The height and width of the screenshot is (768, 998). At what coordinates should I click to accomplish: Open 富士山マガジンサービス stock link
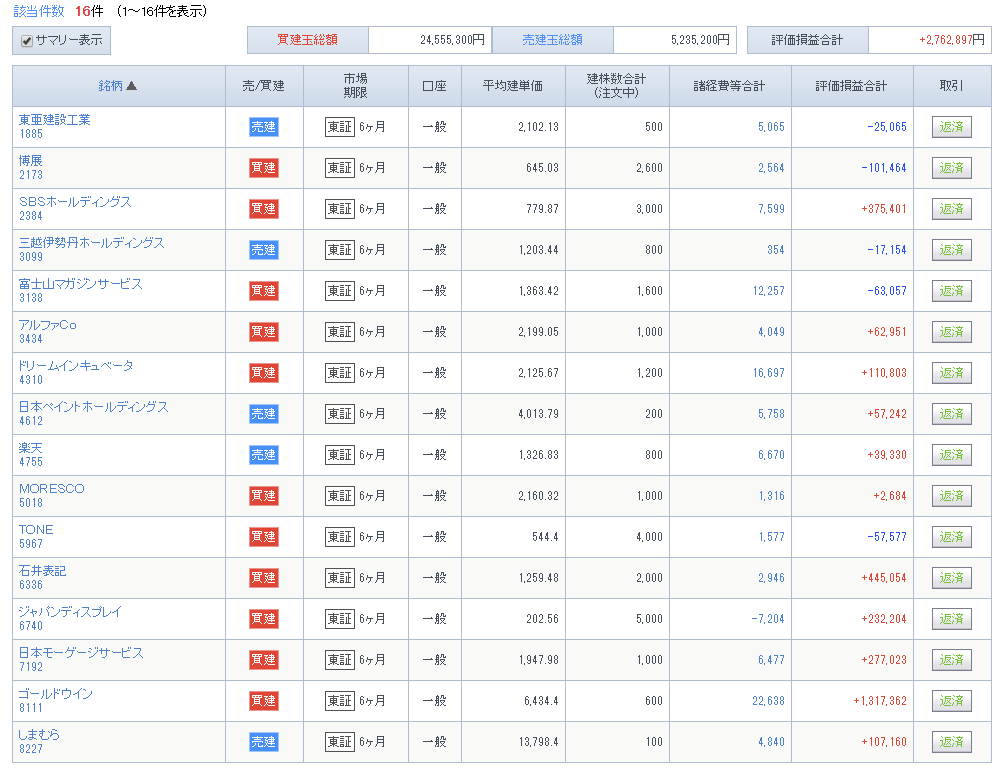[81, 284]
